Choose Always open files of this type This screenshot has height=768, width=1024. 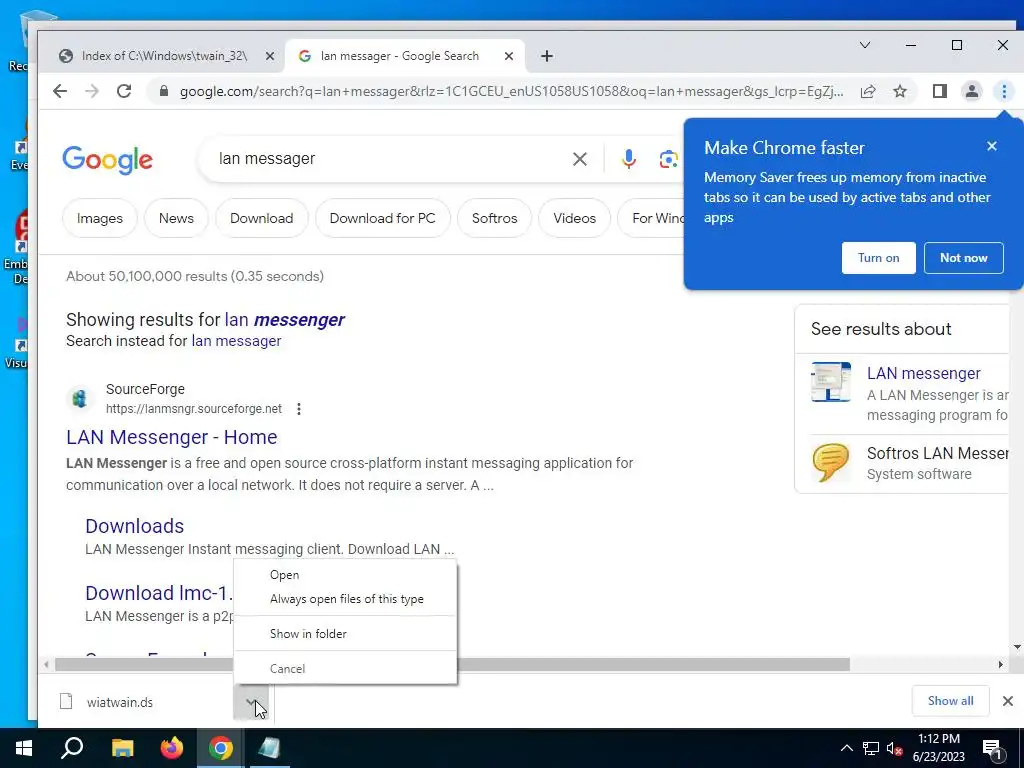coord(345,599)
